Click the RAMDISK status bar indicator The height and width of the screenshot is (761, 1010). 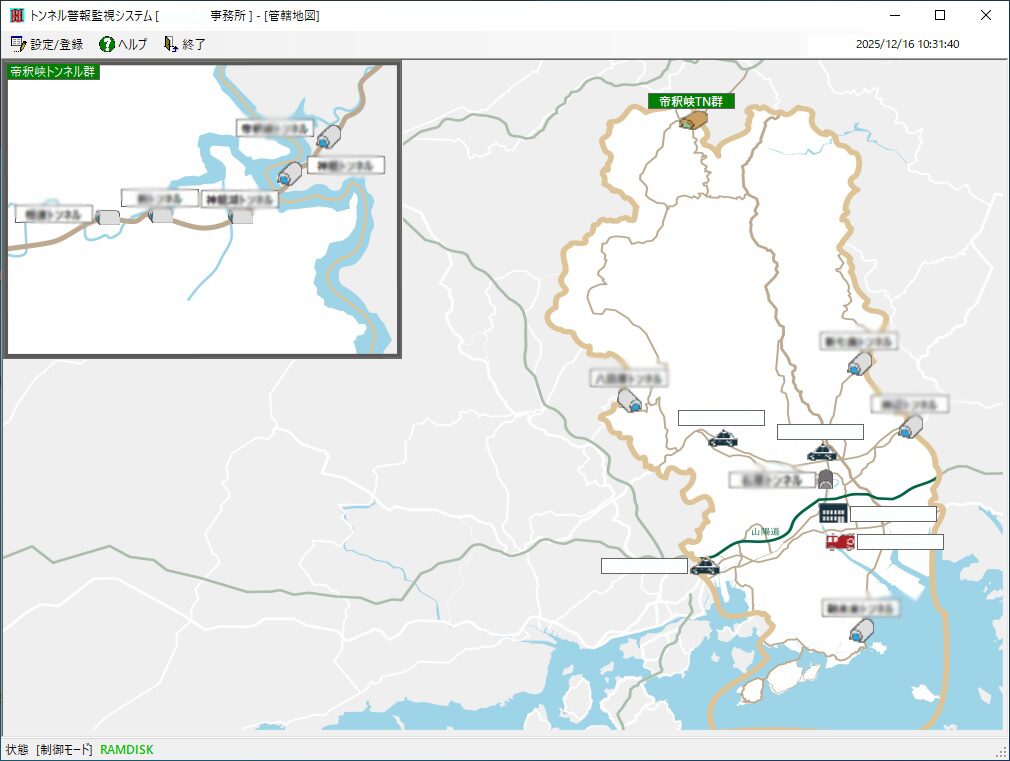(x=127, y=749)
